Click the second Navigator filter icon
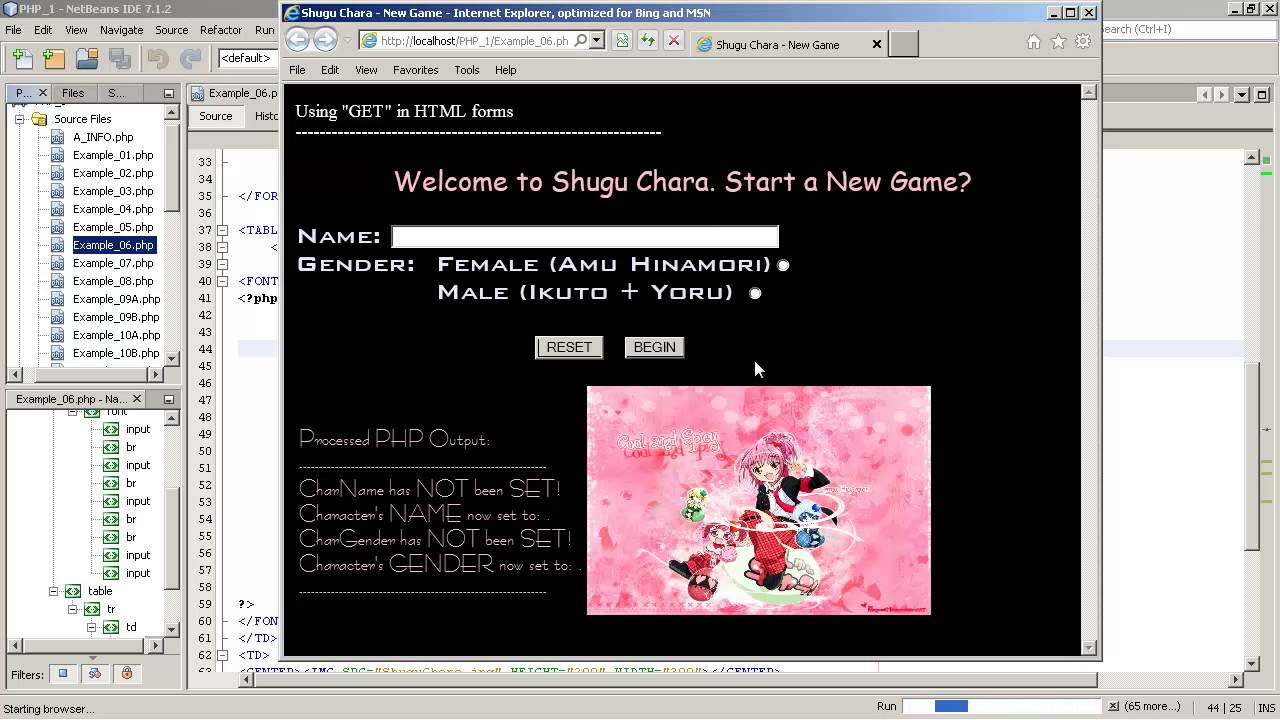The height and width of the screenshot is (720, 1280). (x=95, y=674)
